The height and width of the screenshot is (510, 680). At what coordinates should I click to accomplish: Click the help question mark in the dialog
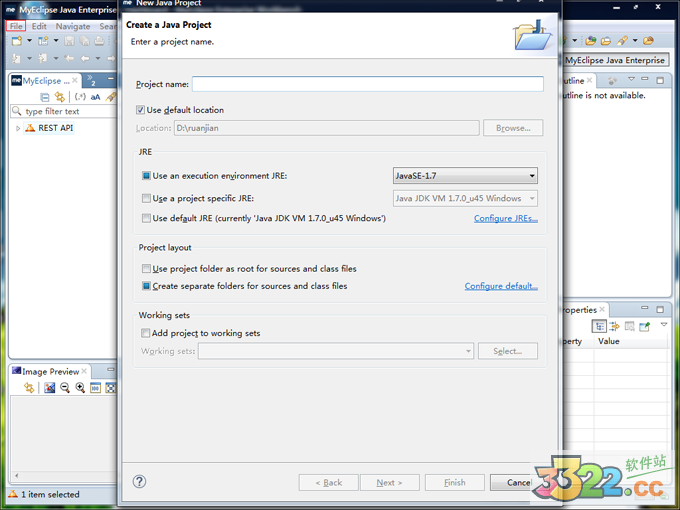click(x=139, y=481)
